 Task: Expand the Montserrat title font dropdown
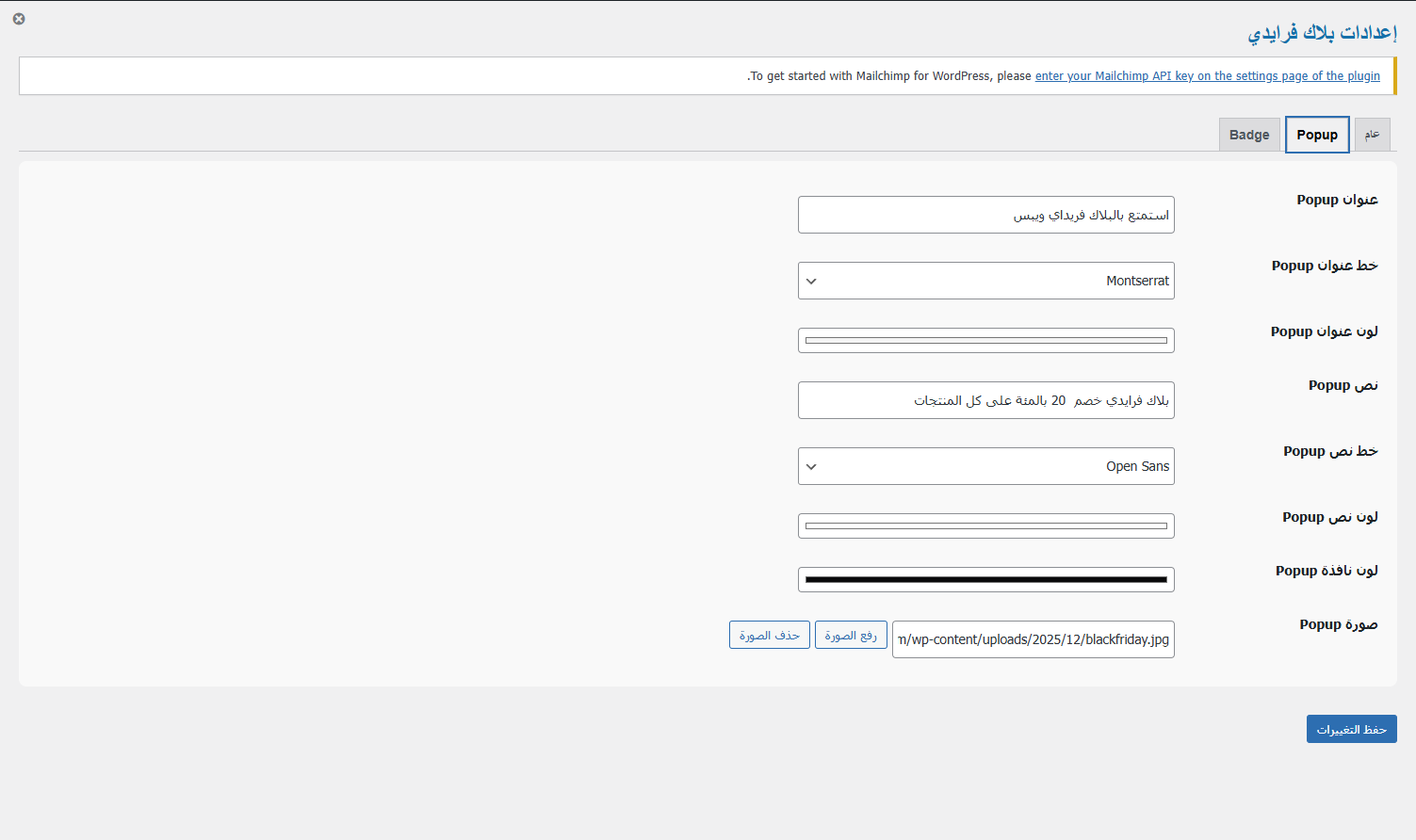985,281
